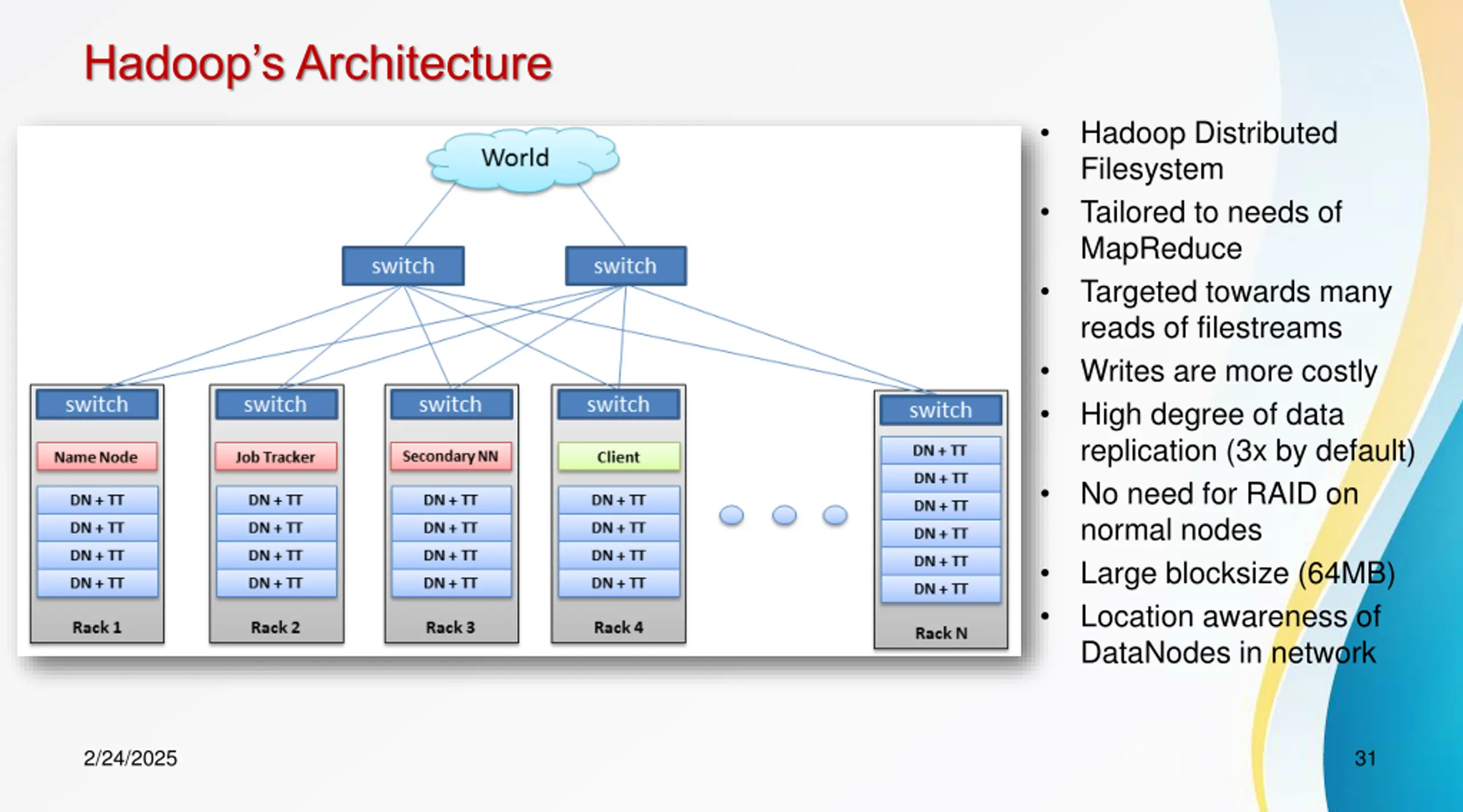Screen dimensions: 1463x812
Task: Click the slide number 31
Action: (1365, 758)
